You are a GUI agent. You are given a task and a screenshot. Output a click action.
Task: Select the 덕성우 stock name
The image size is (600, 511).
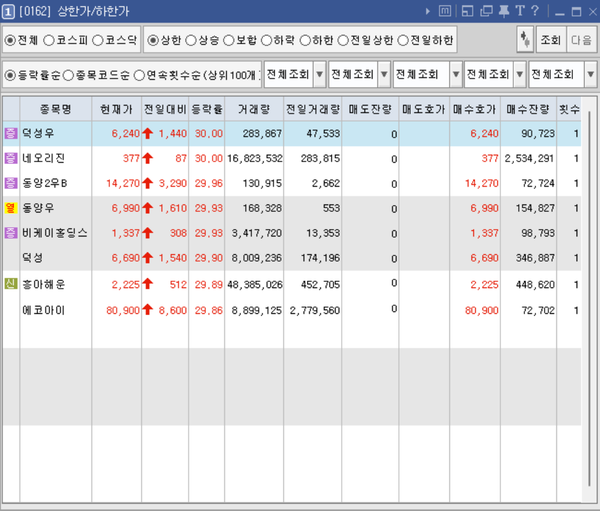38,133
